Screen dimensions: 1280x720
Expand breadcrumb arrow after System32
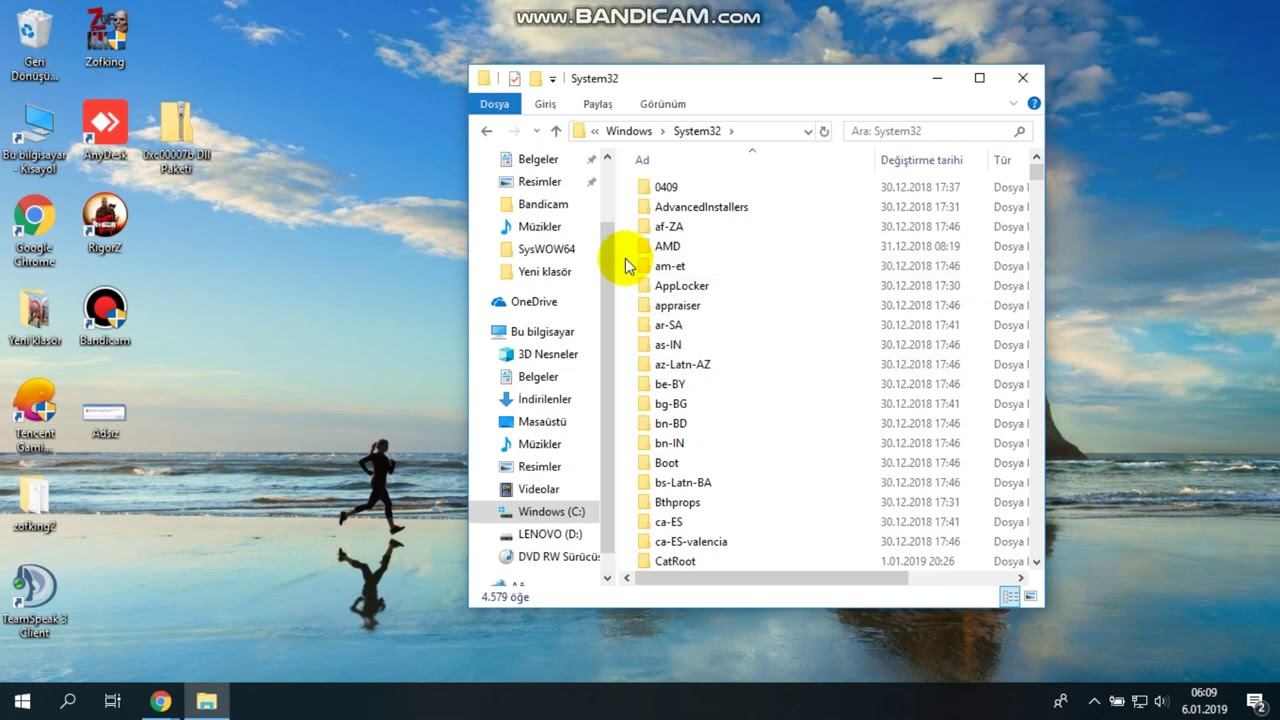(x=731, y=131)
